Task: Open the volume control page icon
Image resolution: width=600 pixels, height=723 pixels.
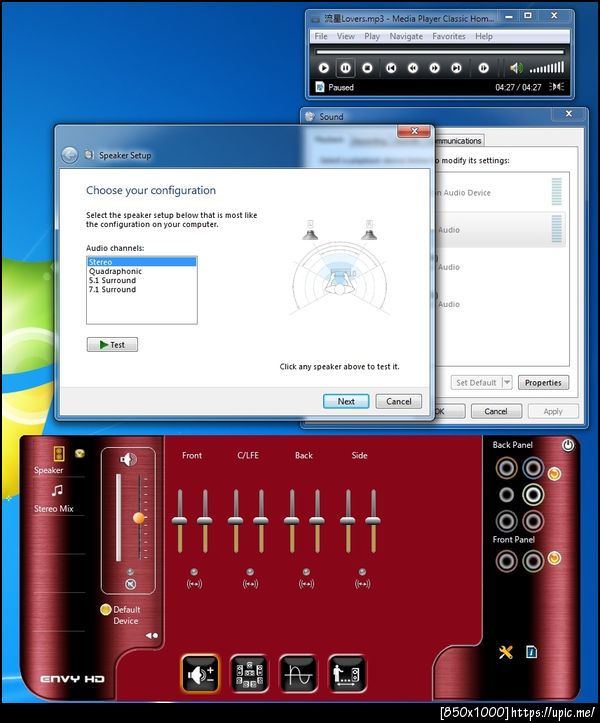Action: click(200, 674)
